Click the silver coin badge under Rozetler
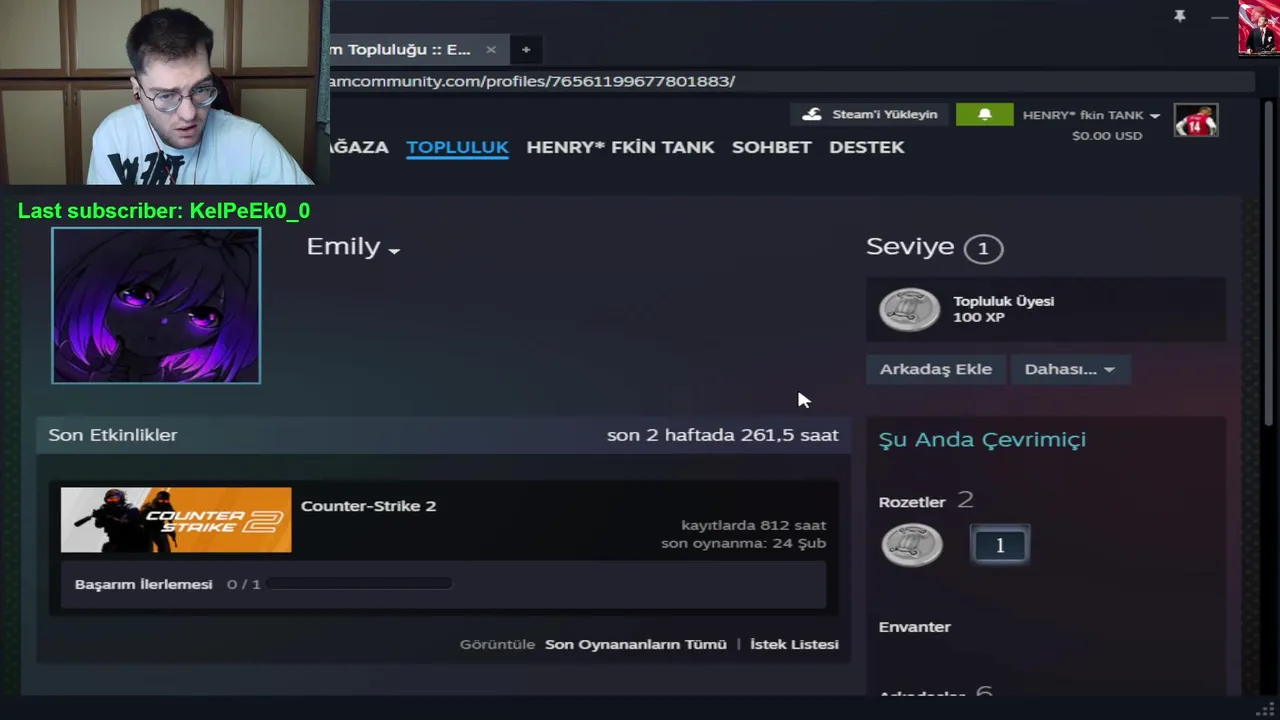The height and width of the screenshot is (720, 1280). point(911,545)
